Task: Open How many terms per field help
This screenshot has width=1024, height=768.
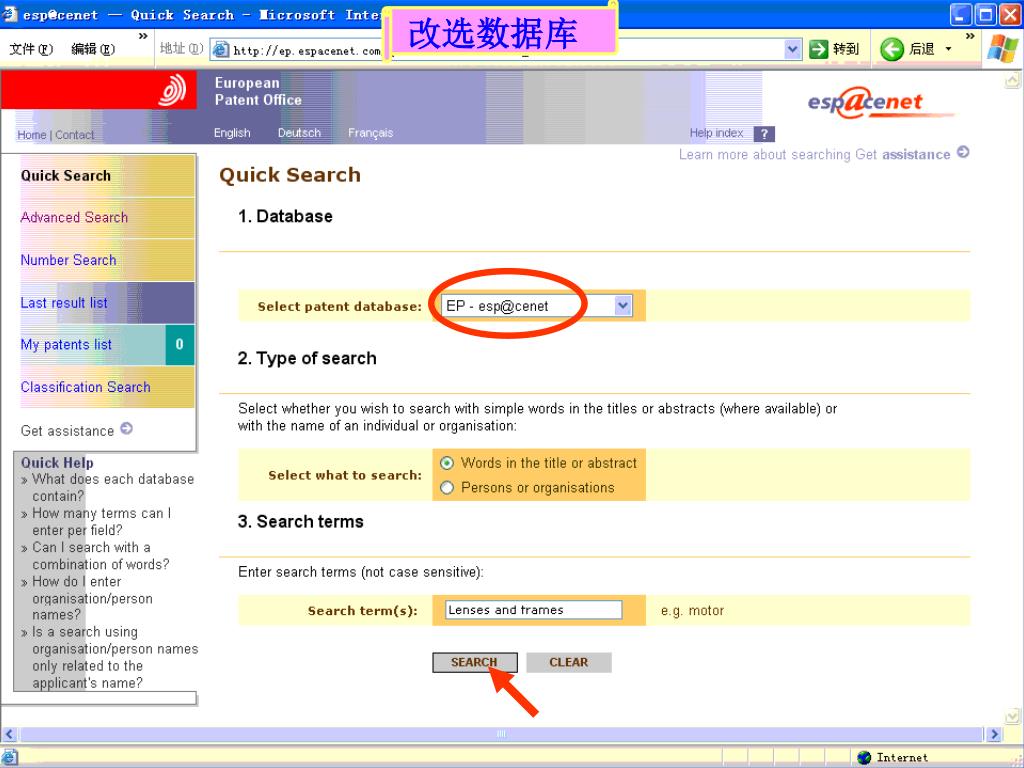Action: coord(102,522)
